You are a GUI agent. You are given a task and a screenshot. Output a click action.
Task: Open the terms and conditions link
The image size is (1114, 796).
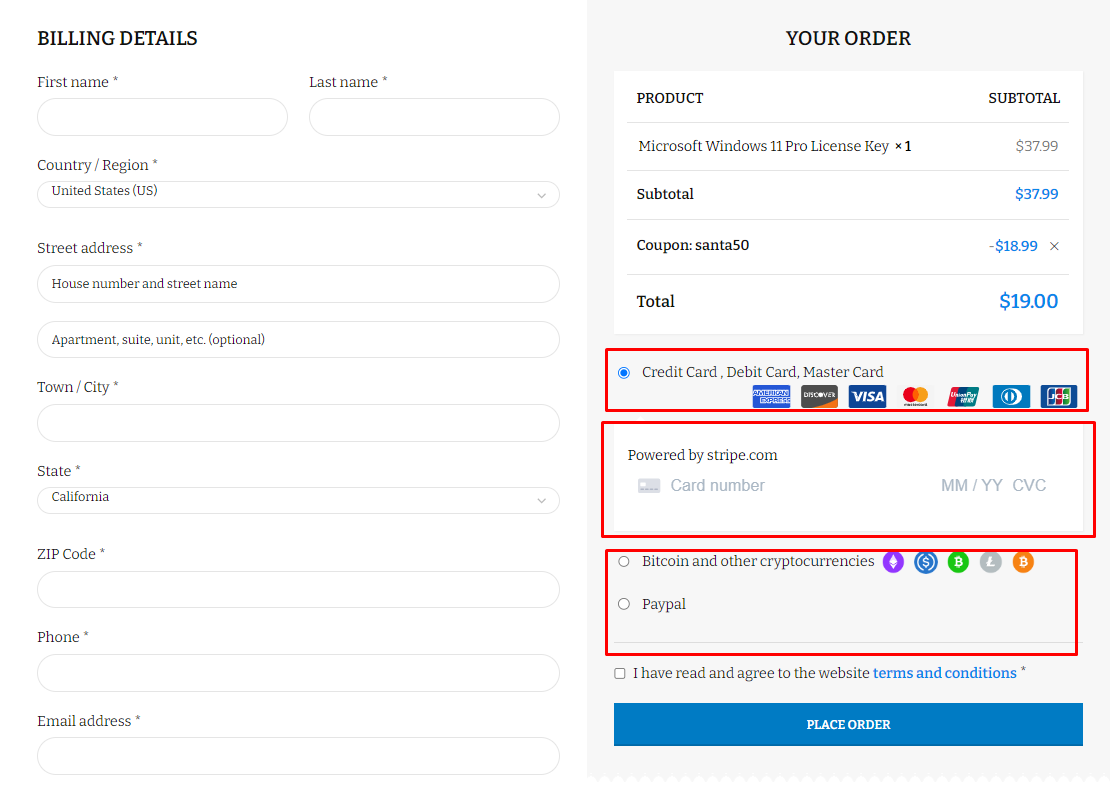click(x=944, y=673)
